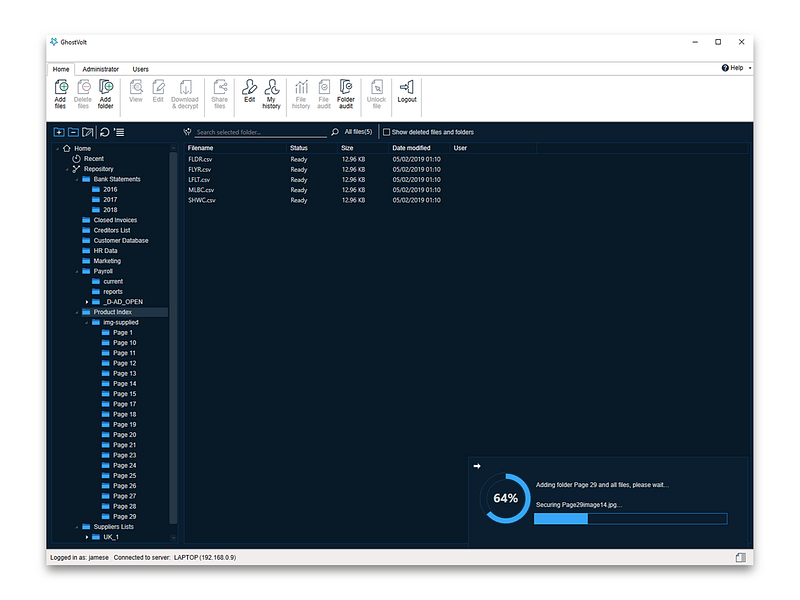Click the File audit icon
800x600 pixels.
(324, 94)
